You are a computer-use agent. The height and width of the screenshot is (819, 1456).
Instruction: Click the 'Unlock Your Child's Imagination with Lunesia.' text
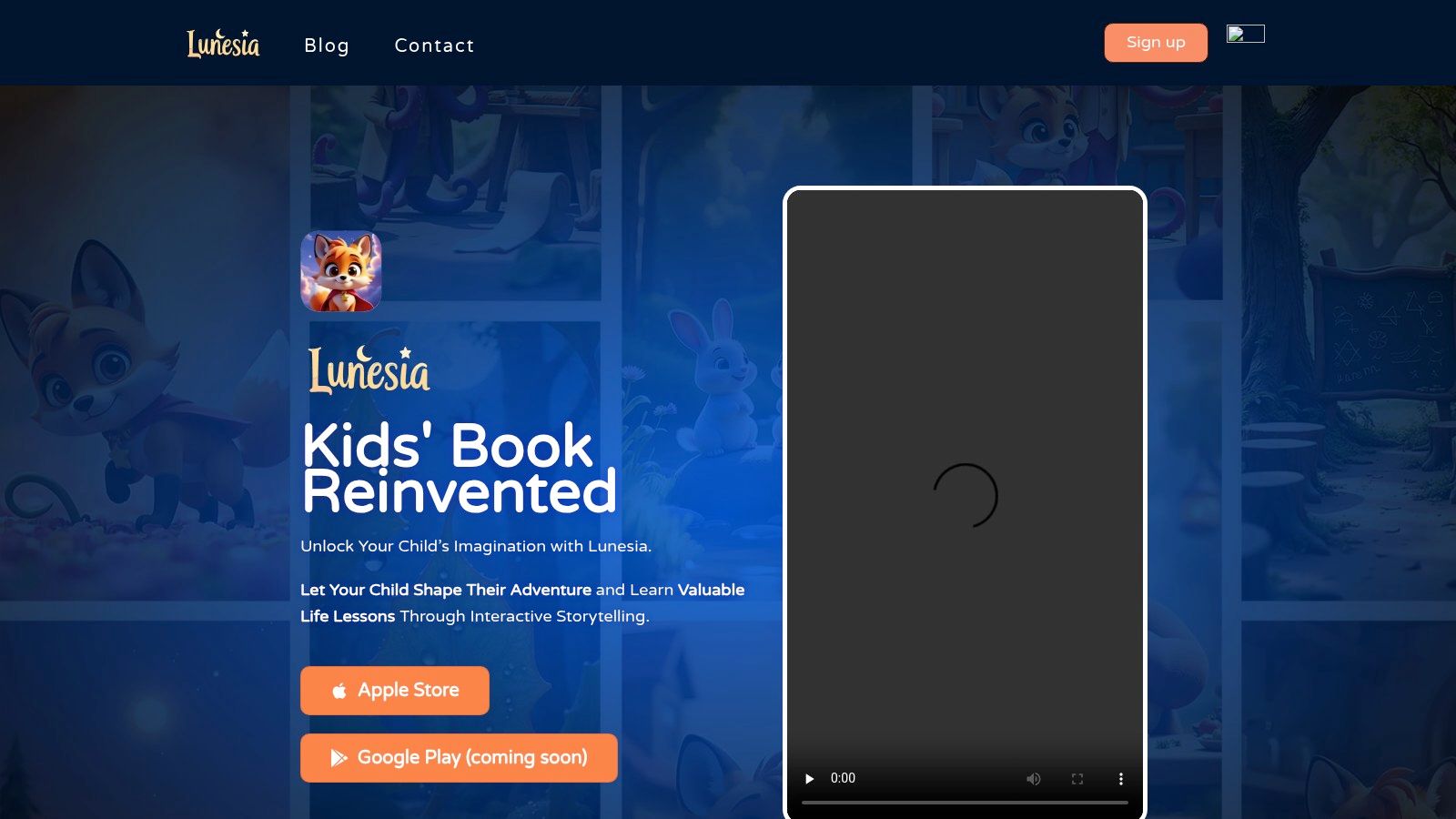pos(476,546)
